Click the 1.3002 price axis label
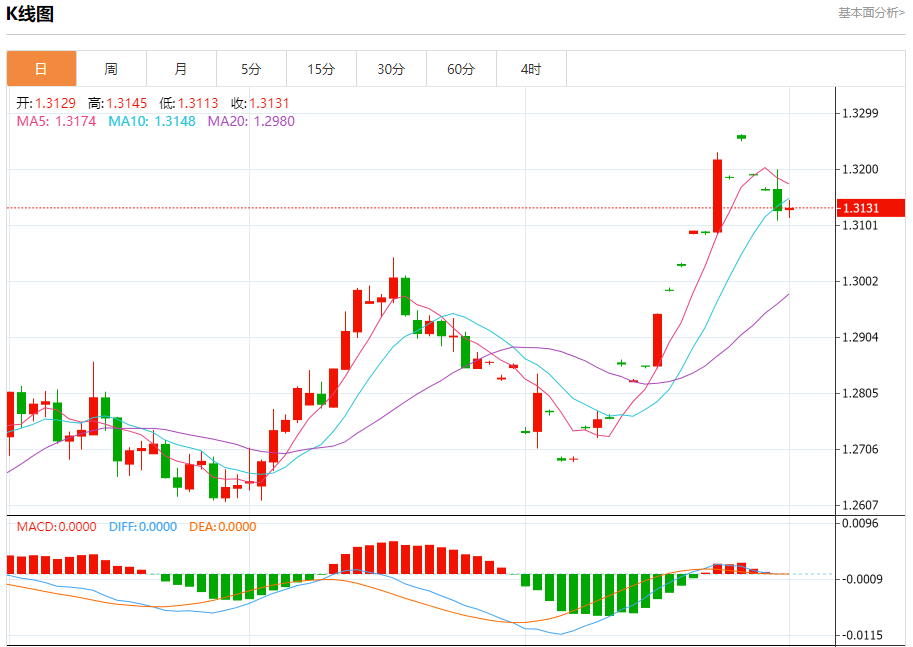The height and width of the screenshot is (647, 913). 860,281
